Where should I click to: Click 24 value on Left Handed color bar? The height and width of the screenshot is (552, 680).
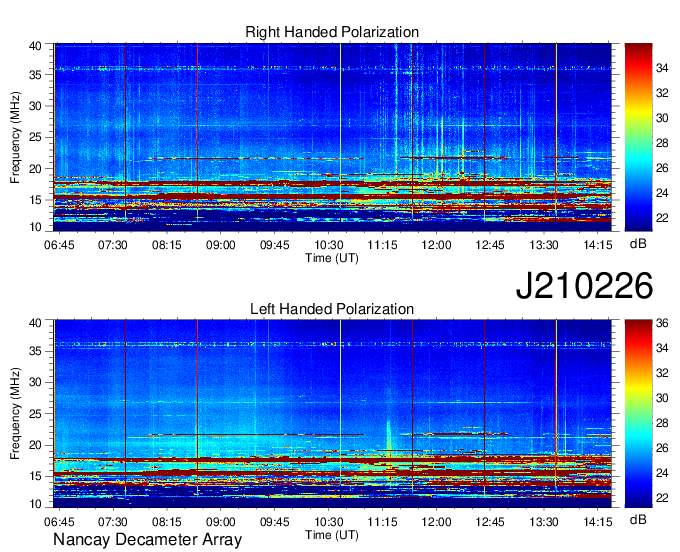[x=662, y=473]
